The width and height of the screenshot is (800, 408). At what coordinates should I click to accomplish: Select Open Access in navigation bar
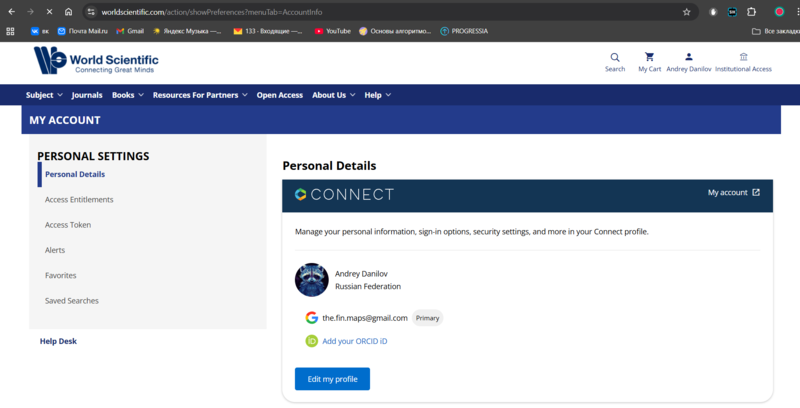[x=279, y=95]
